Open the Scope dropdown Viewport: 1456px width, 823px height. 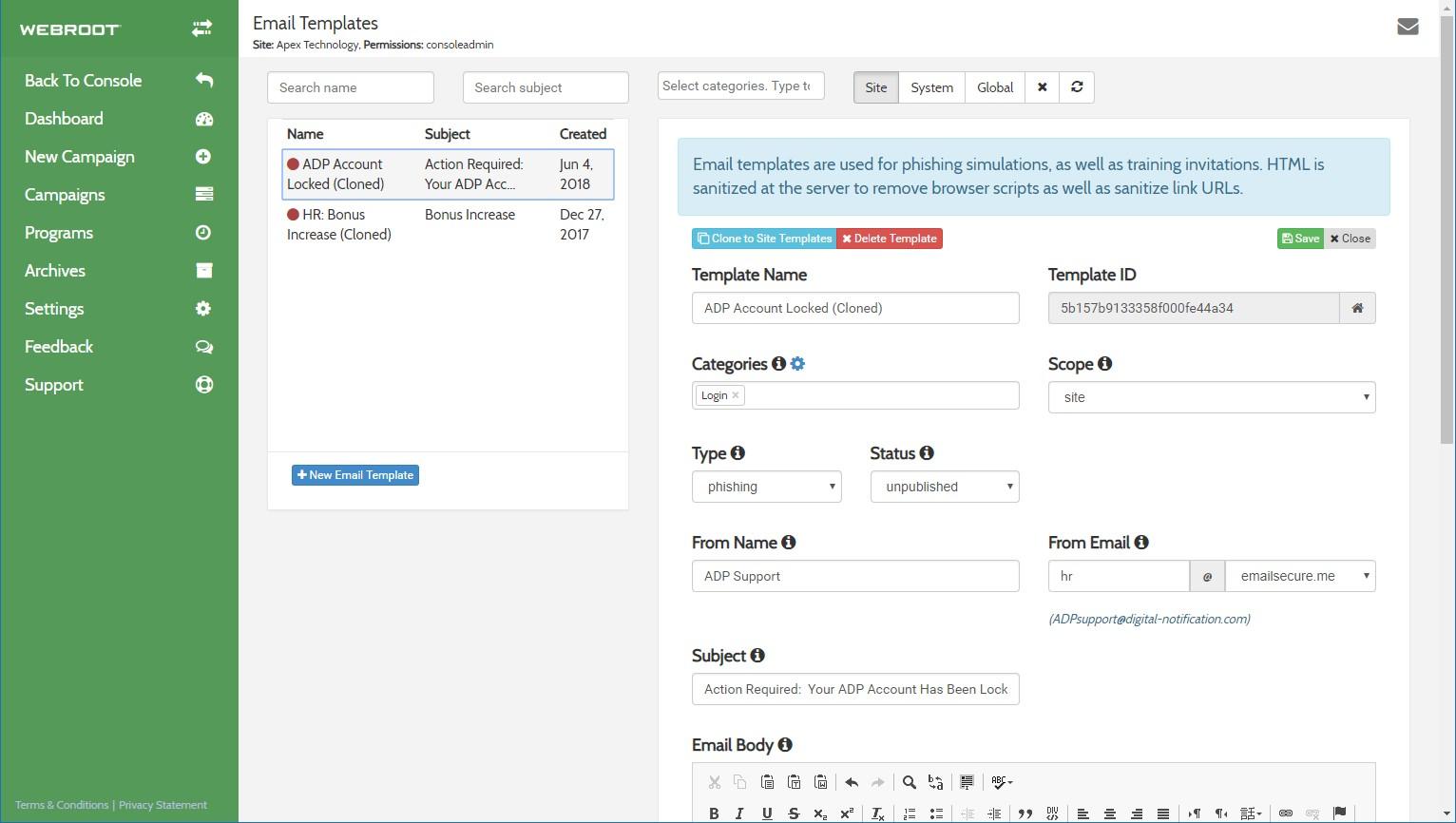coord(1212,397)
